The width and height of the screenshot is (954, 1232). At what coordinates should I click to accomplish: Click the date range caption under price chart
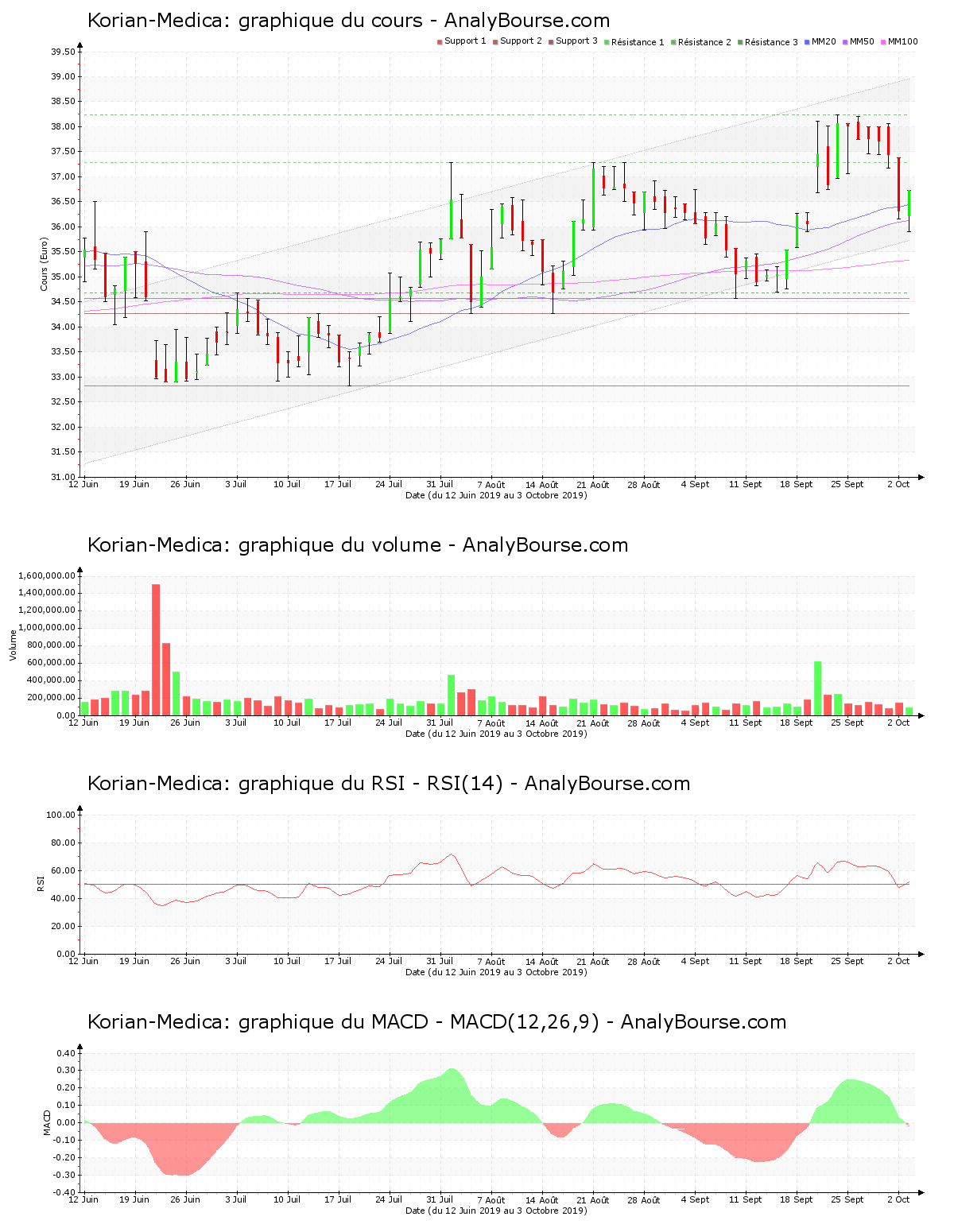pos(496,495)
